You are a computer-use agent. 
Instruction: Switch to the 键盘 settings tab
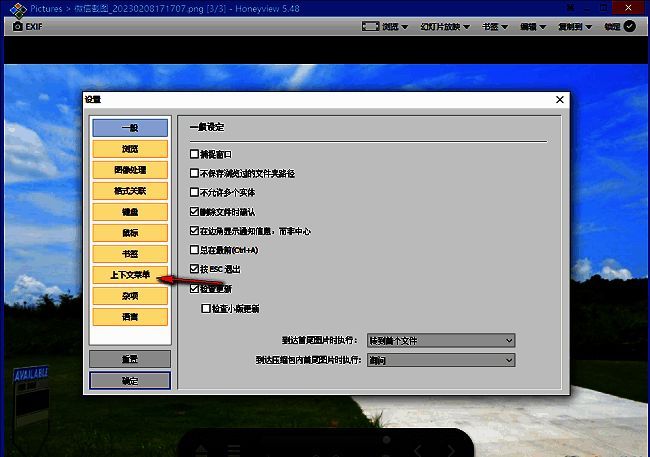130,212
